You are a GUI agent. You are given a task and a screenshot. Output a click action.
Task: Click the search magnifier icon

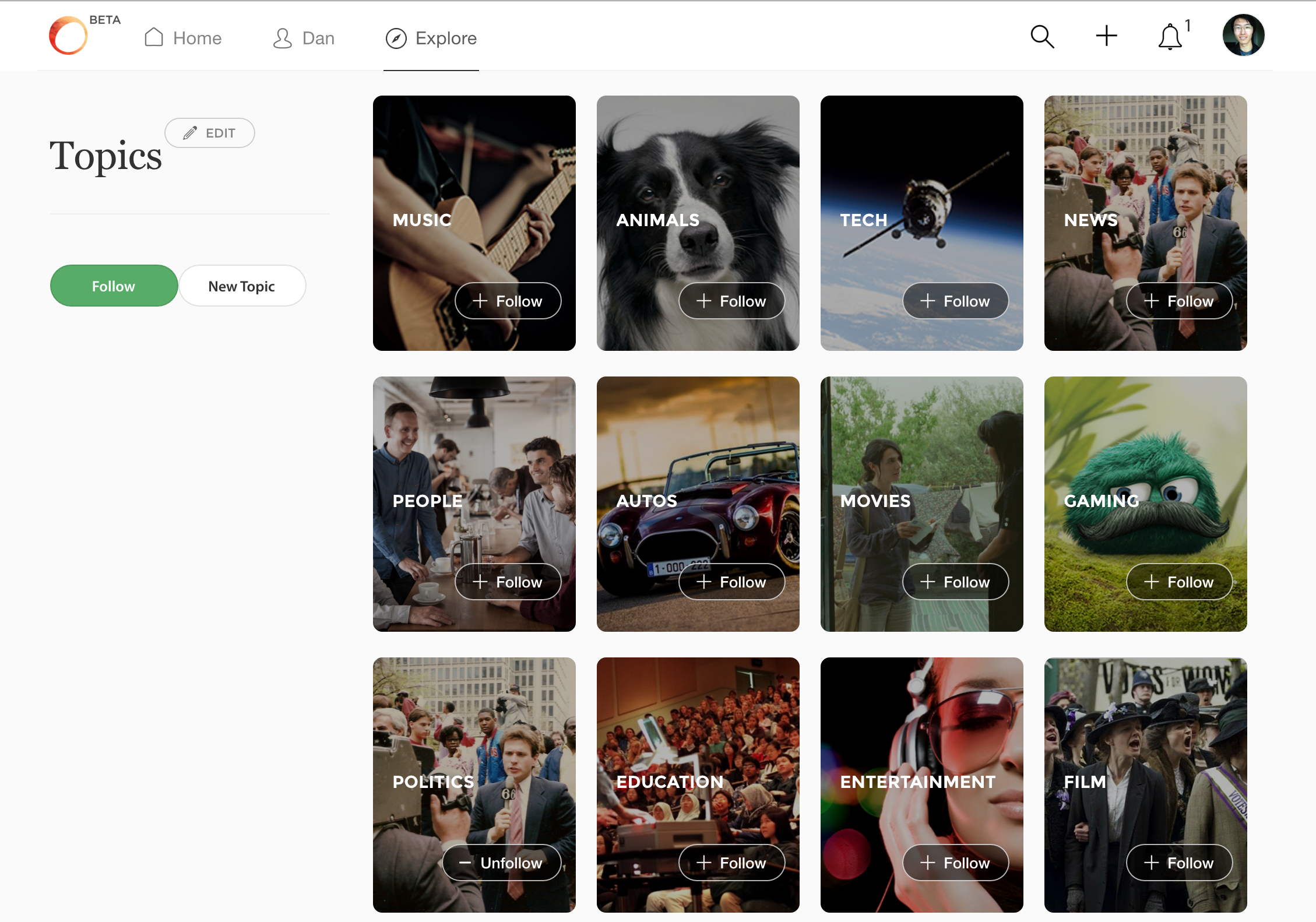pos(1042,37)
